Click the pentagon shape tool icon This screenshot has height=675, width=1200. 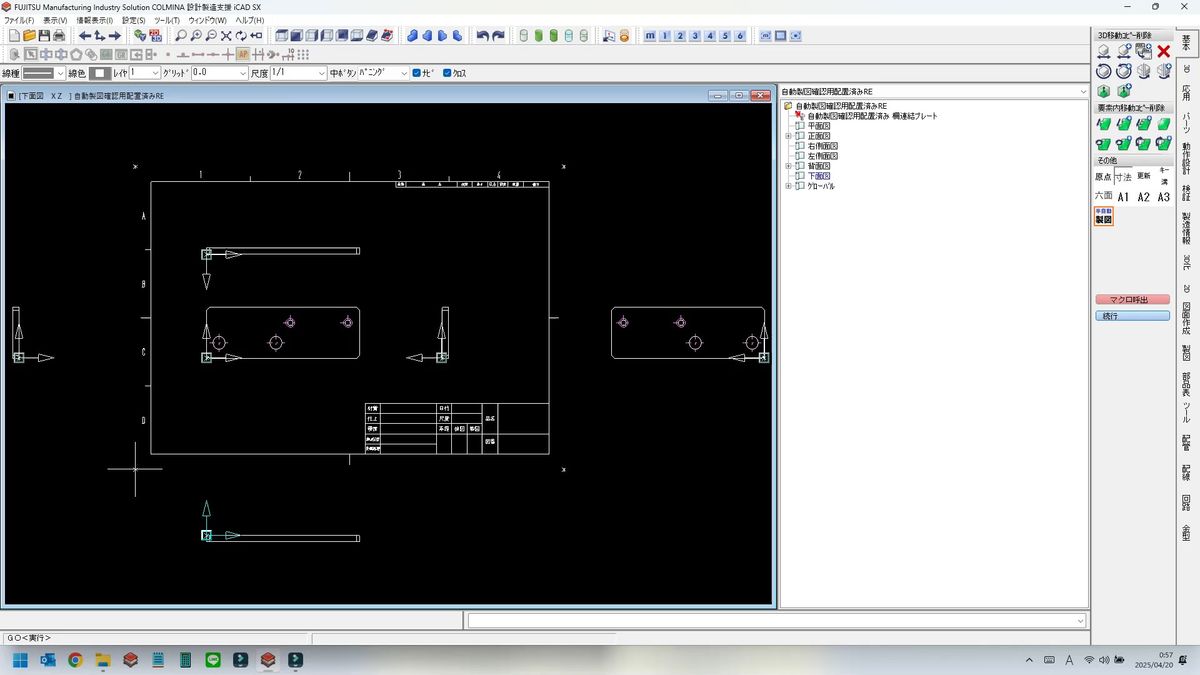[76, 54]
